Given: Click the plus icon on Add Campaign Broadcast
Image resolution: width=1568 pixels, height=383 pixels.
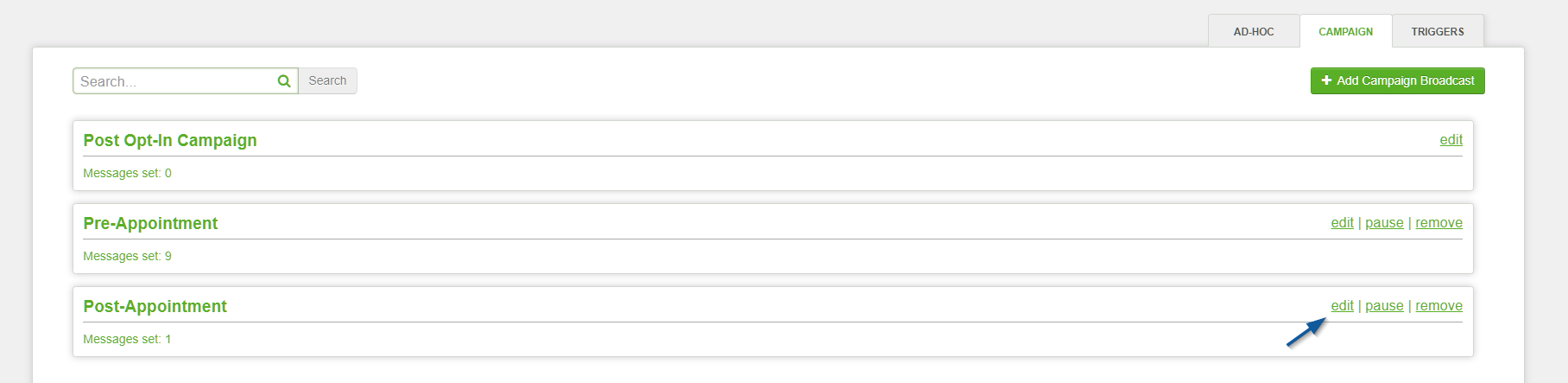Looking at the screenshot, I should point(1326,80).
